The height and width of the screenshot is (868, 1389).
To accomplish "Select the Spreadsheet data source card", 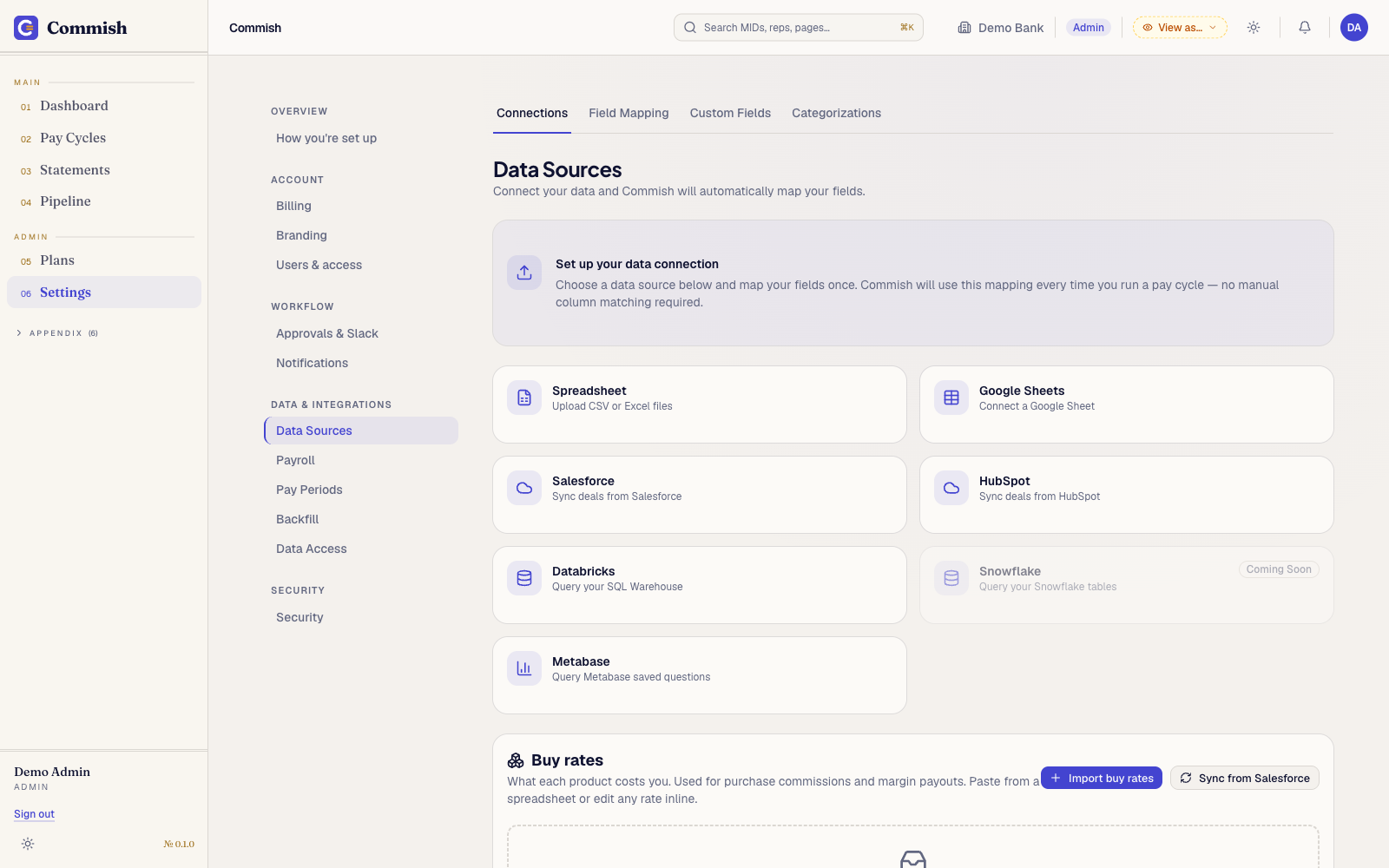I will 700,404.
